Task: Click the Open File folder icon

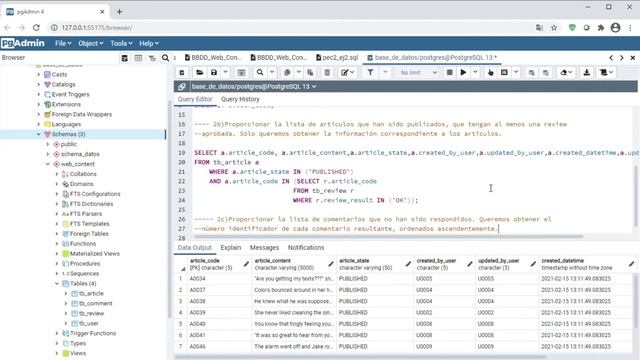Action: pyautogui.click(x=199, y=72)
